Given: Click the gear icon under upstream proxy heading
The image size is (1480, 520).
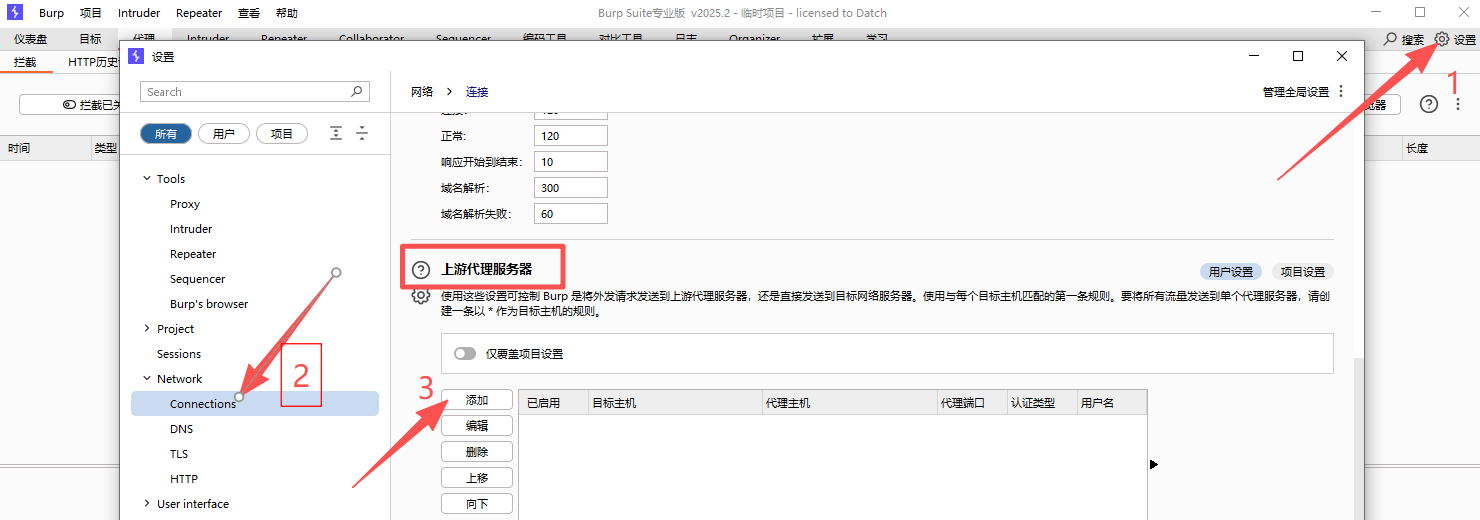Looking at the screenshot, I should tap(421, 296).
